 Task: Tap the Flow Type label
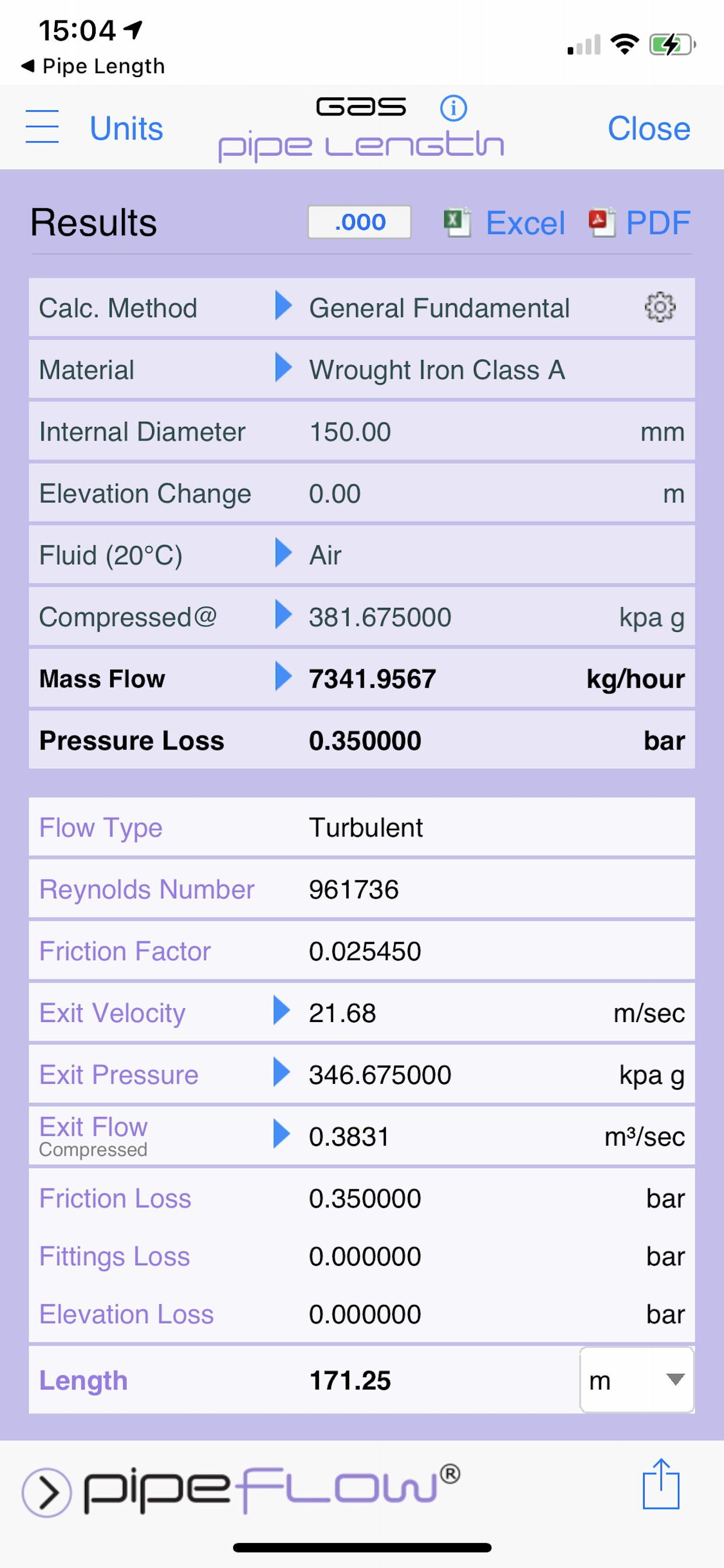pos(101,827)
